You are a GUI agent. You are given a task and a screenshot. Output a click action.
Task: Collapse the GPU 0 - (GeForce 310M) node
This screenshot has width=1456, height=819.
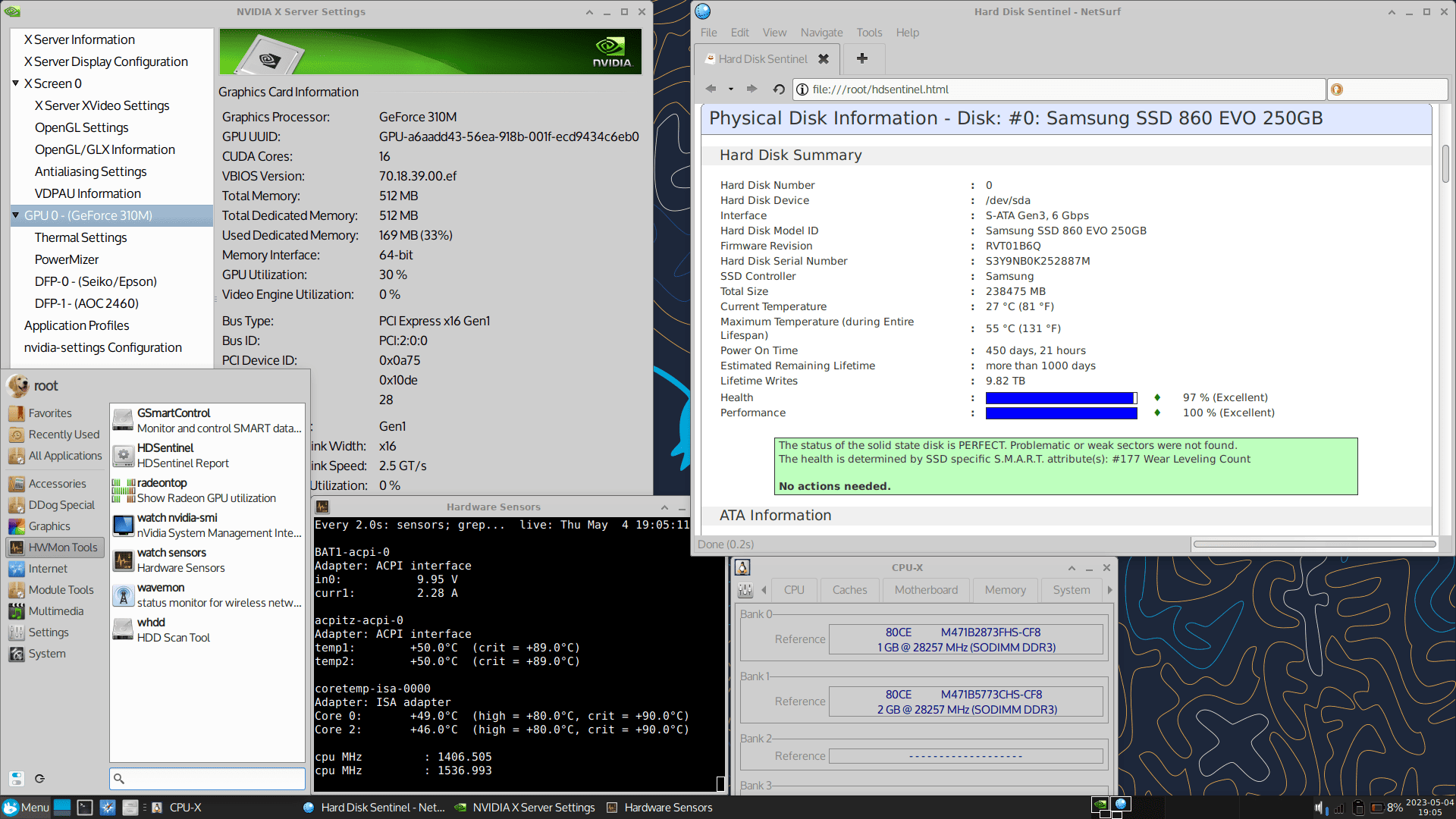pyautogui.click(x=16, y=215)
